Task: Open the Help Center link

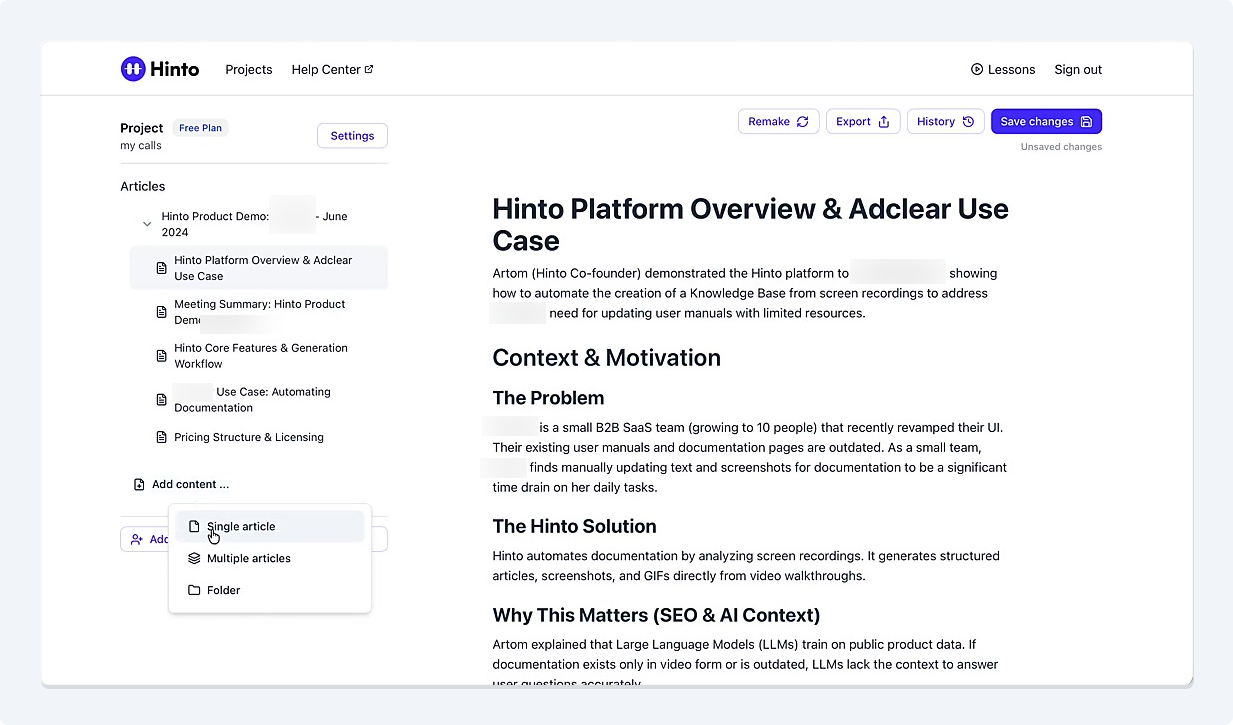Action: click(332, 69)
